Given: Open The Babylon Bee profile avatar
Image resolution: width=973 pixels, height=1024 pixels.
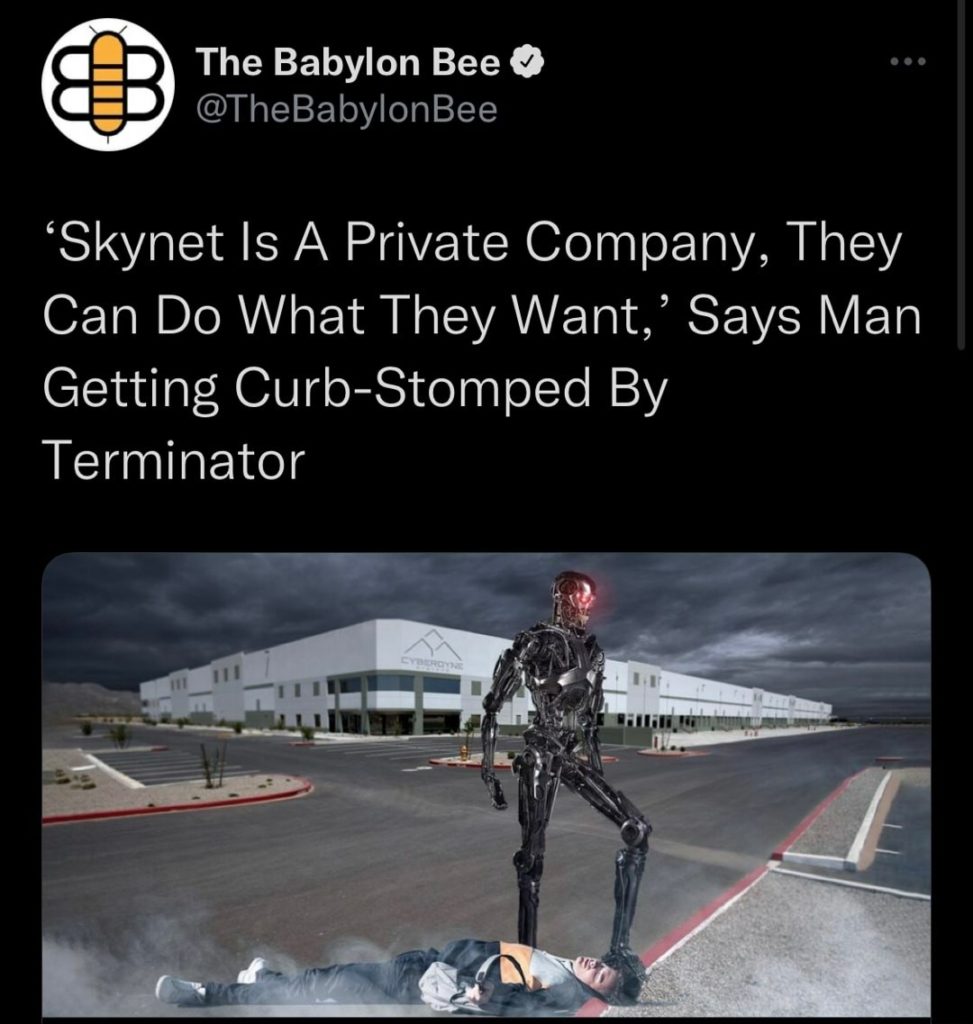Looking at the screenshot, I should coord(108,85).
